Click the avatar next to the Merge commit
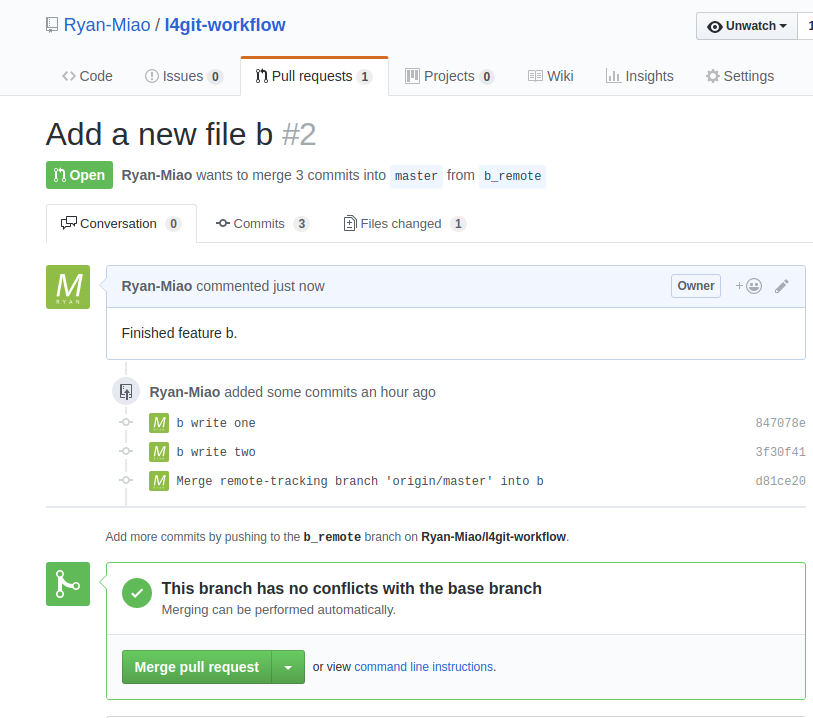The image size is (813, 718). 159,481
